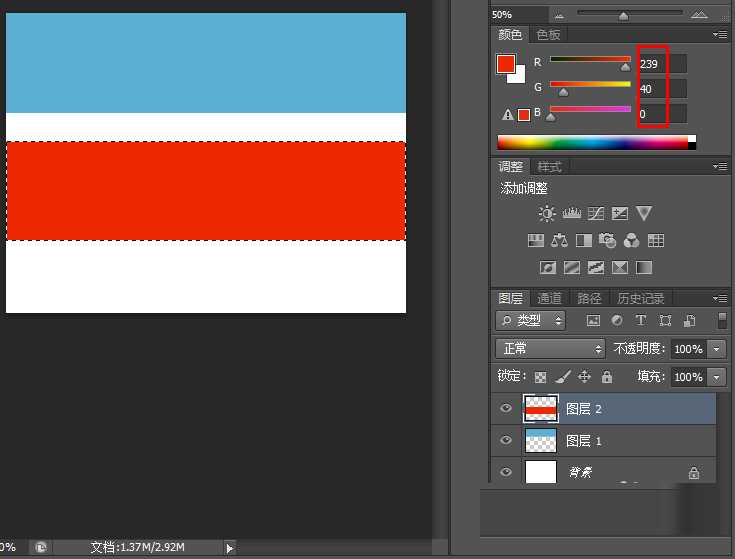Switch to the 通道 tab

click(x=549, y=298)
